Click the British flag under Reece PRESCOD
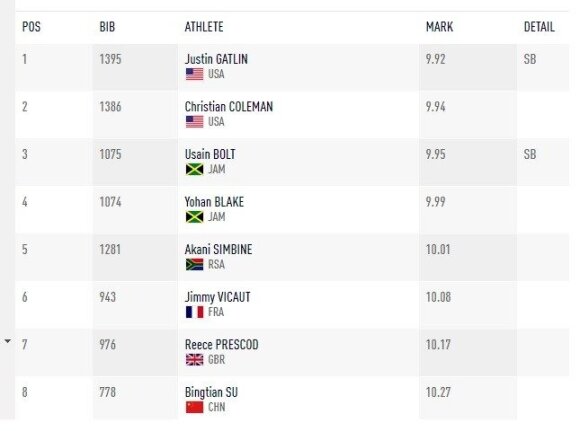 (194, 360)
